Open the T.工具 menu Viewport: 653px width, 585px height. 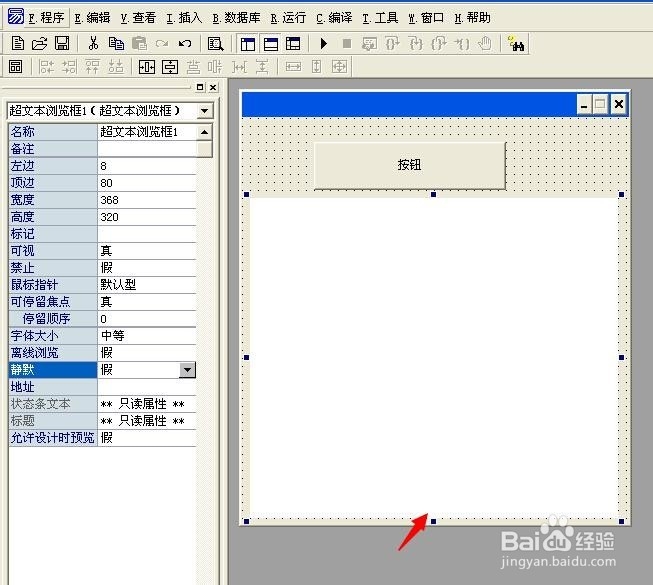380,18
